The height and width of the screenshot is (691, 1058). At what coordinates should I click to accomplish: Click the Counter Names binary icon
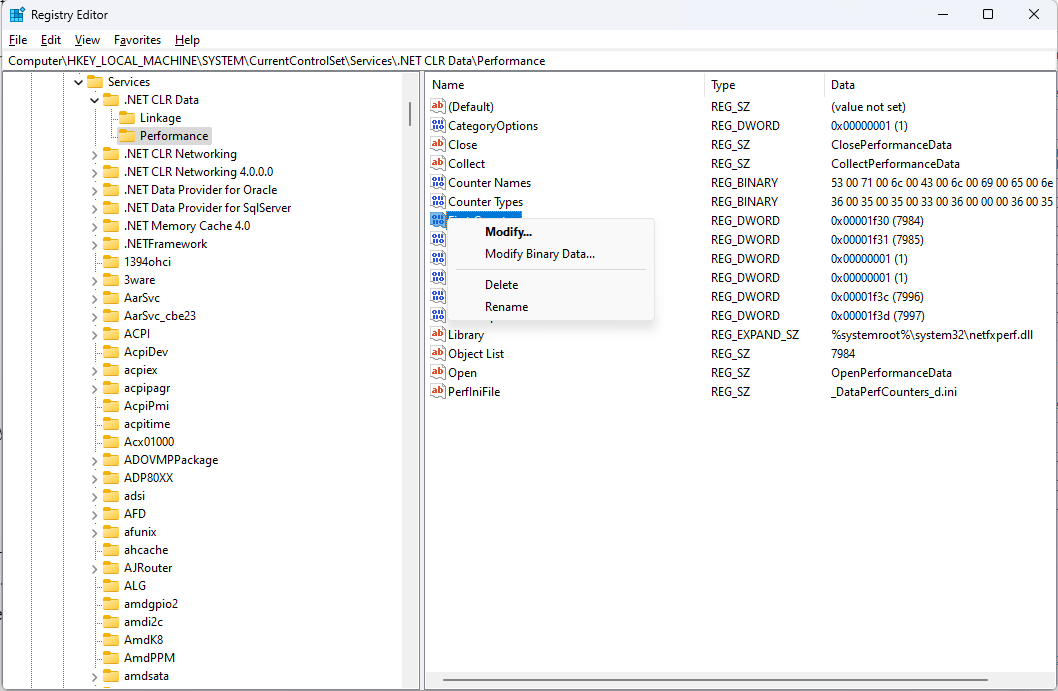coord(438,182)
